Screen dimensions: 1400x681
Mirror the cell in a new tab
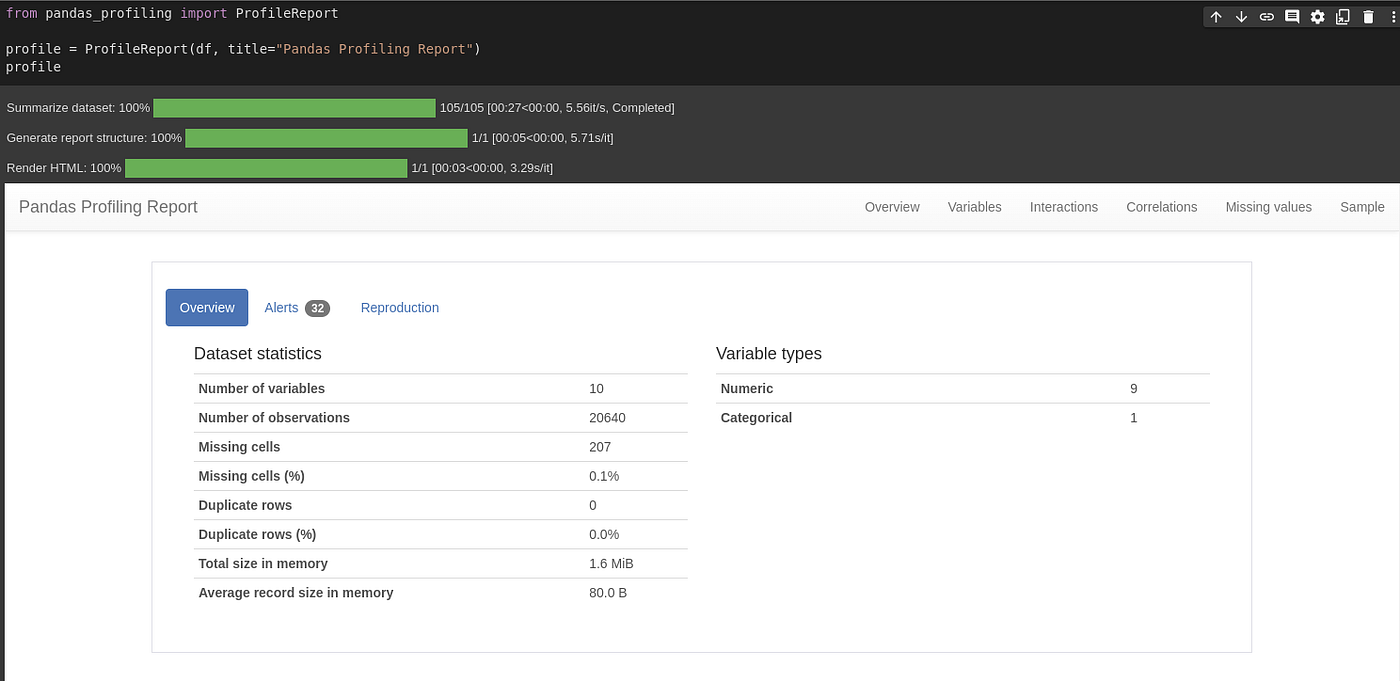1343,17
